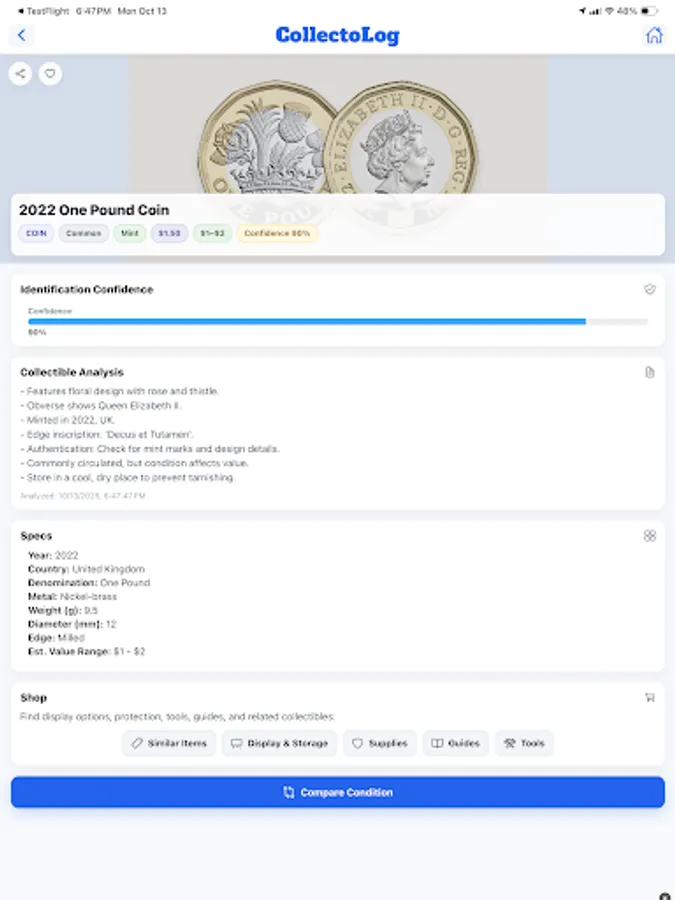Tap the CollectoLog title logo

338,35
